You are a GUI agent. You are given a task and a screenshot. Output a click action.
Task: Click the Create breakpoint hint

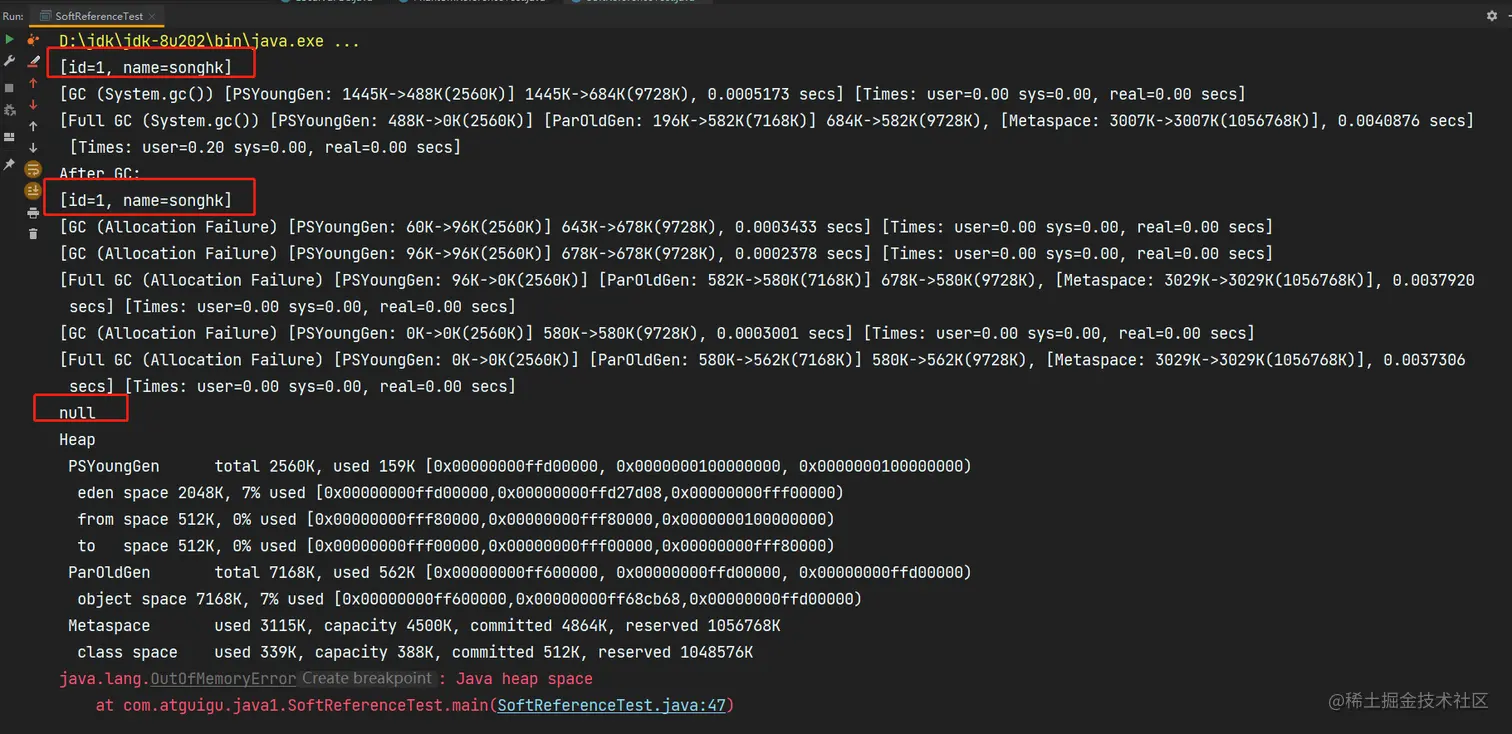pyautogui.click(x=367, y=679)
